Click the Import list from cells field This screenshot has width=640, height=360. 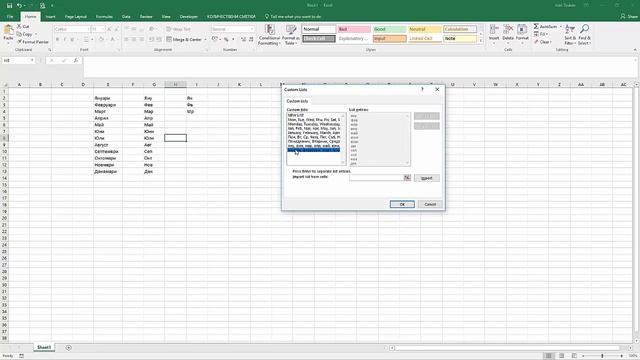[376, 178]
